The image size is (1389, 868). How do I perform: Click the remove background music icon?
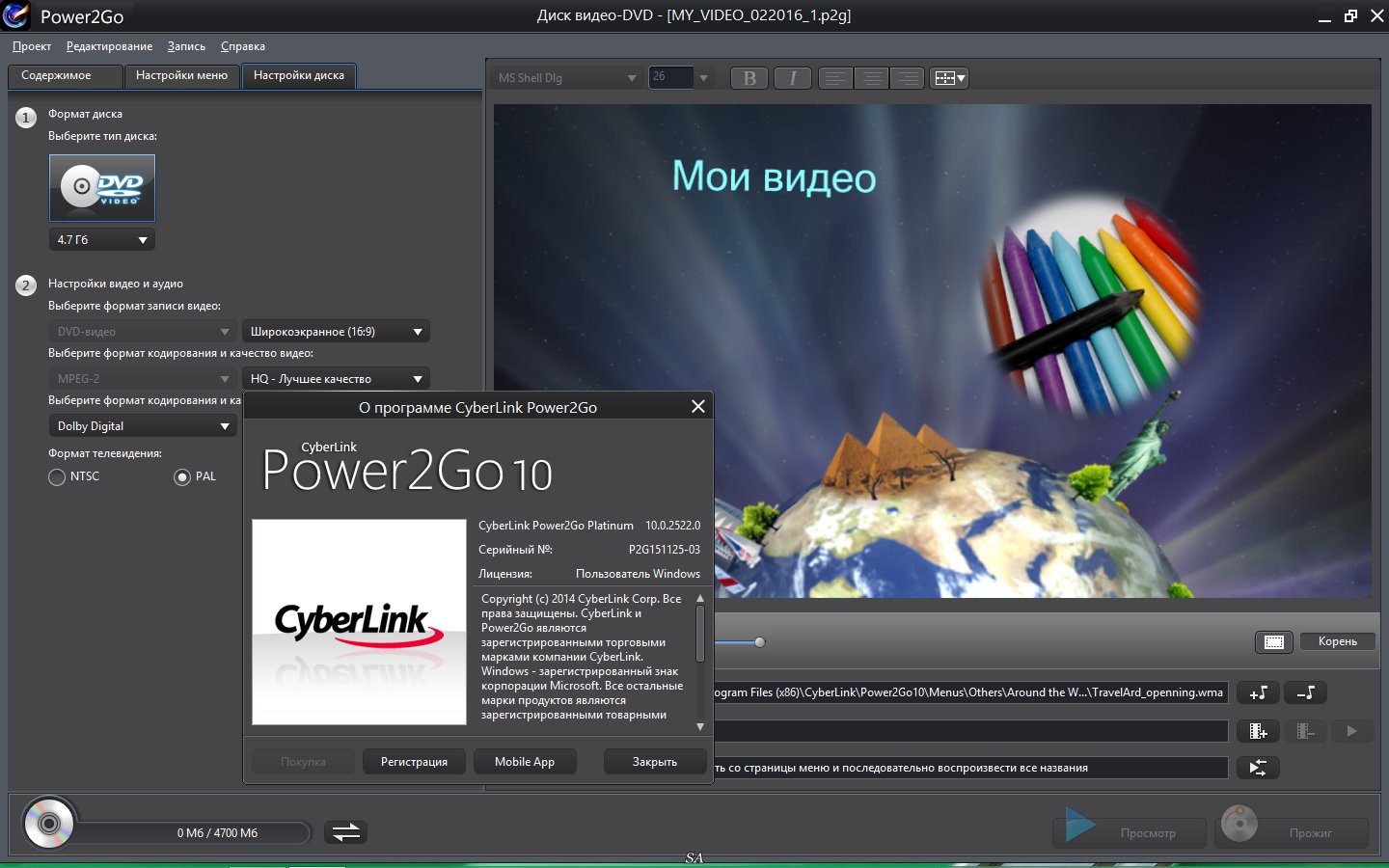(1305, 692)
